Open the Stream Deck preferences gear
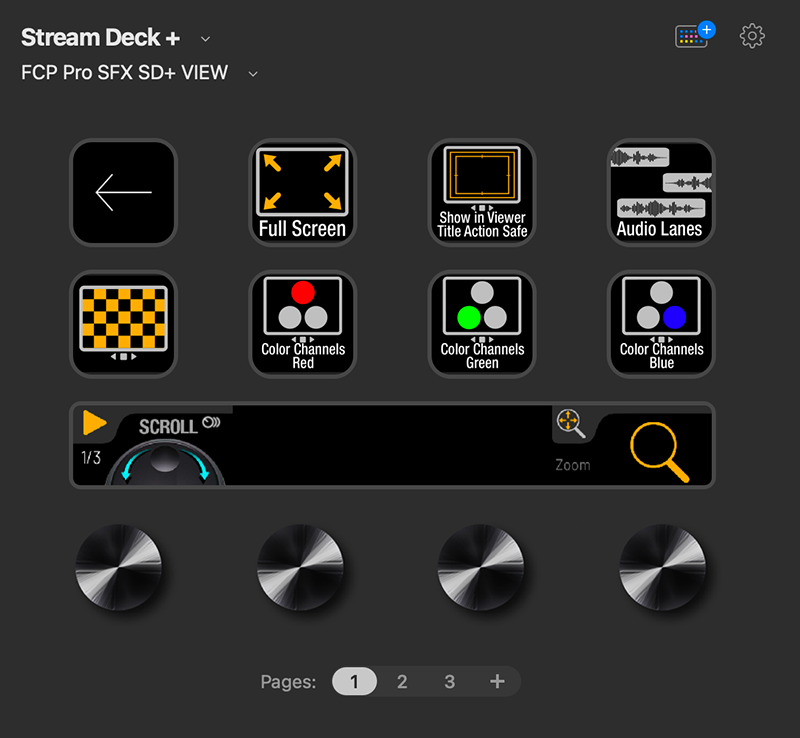 tap(751, 36)
